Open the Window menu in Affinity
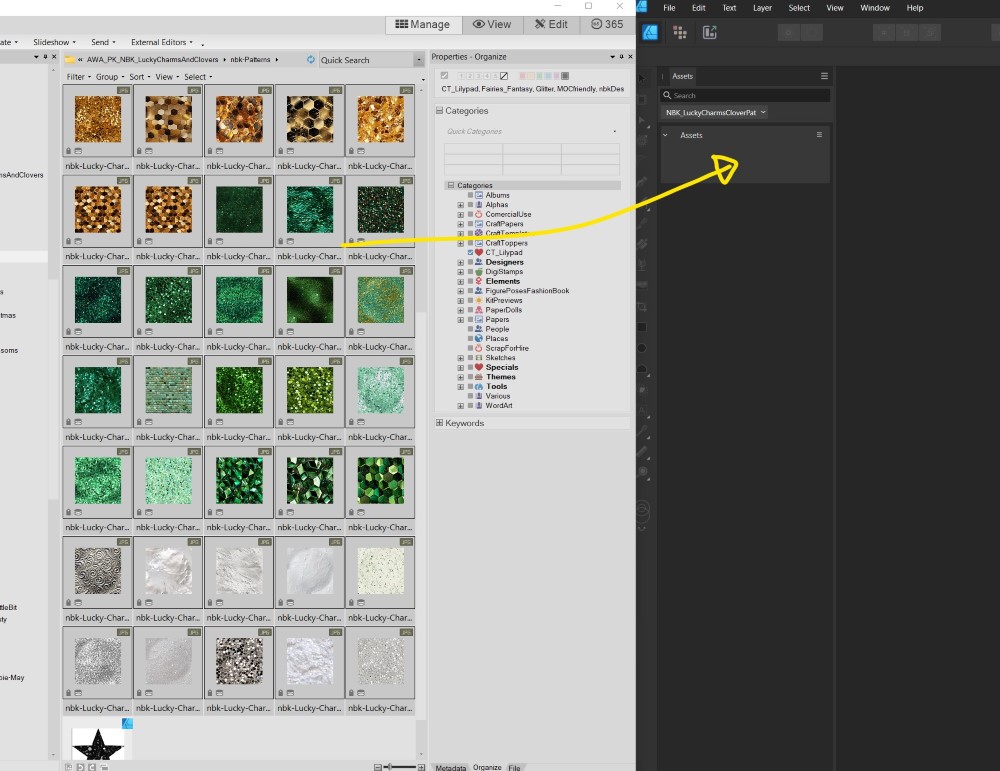The width and height of the screenshot is (1000, 771). click(875, 8)
